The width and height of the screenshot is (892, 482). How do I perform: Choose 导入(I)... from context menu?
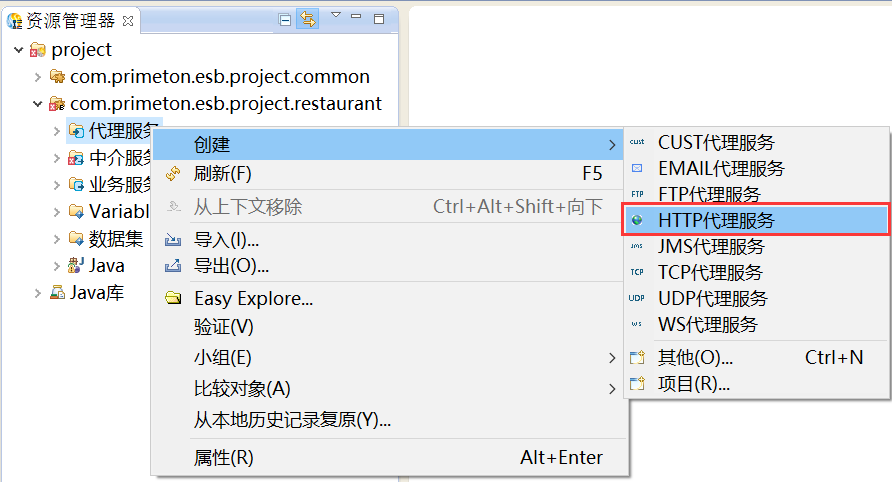(389, 240)
